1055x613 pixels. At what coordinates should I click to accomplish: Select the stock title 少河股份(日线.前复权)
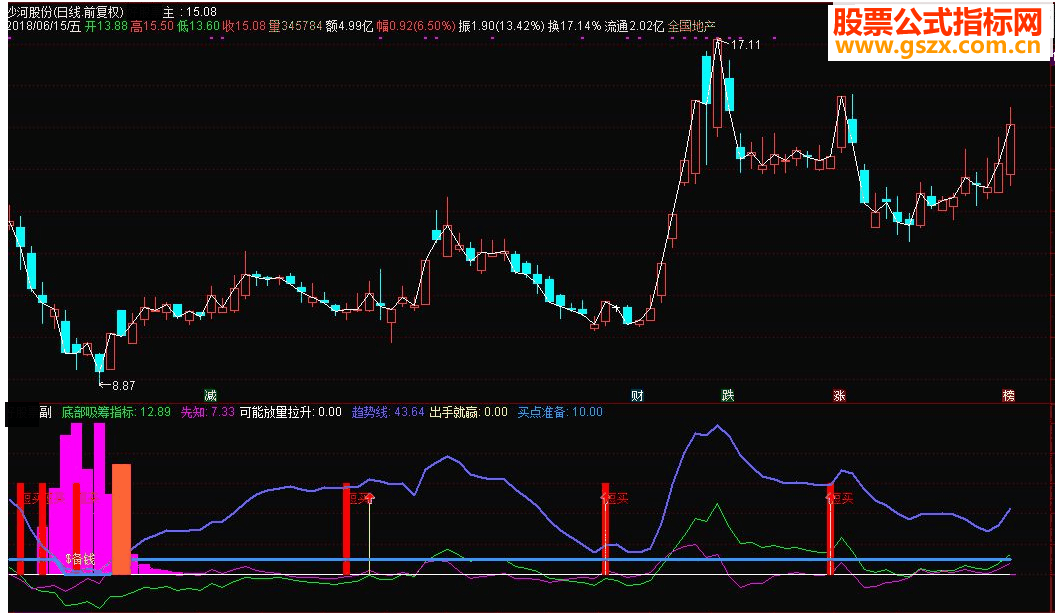coord(65,11)
